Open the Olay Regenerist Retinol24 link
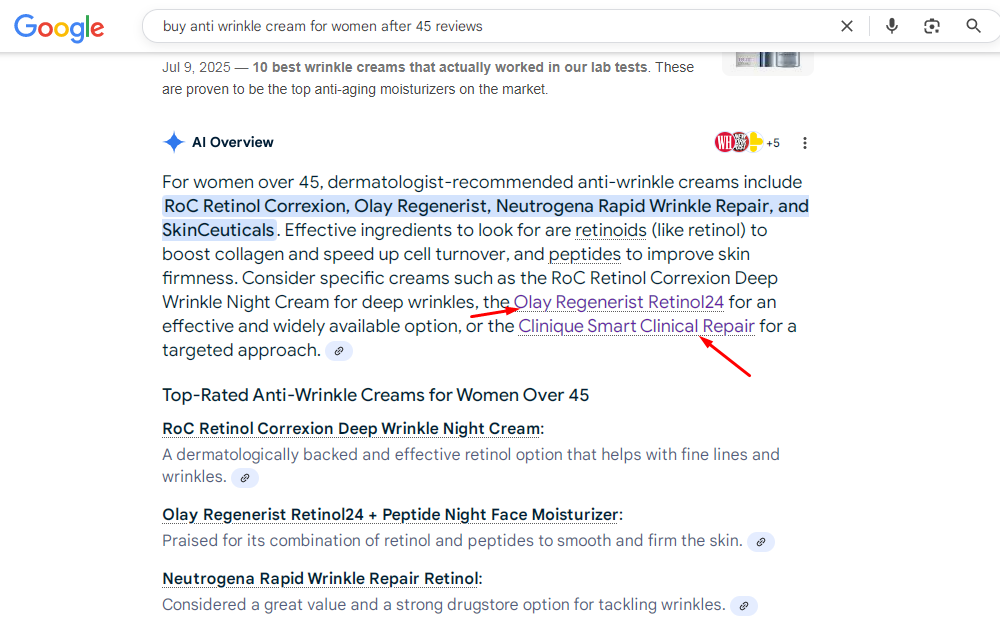 [x=619, y=302]
